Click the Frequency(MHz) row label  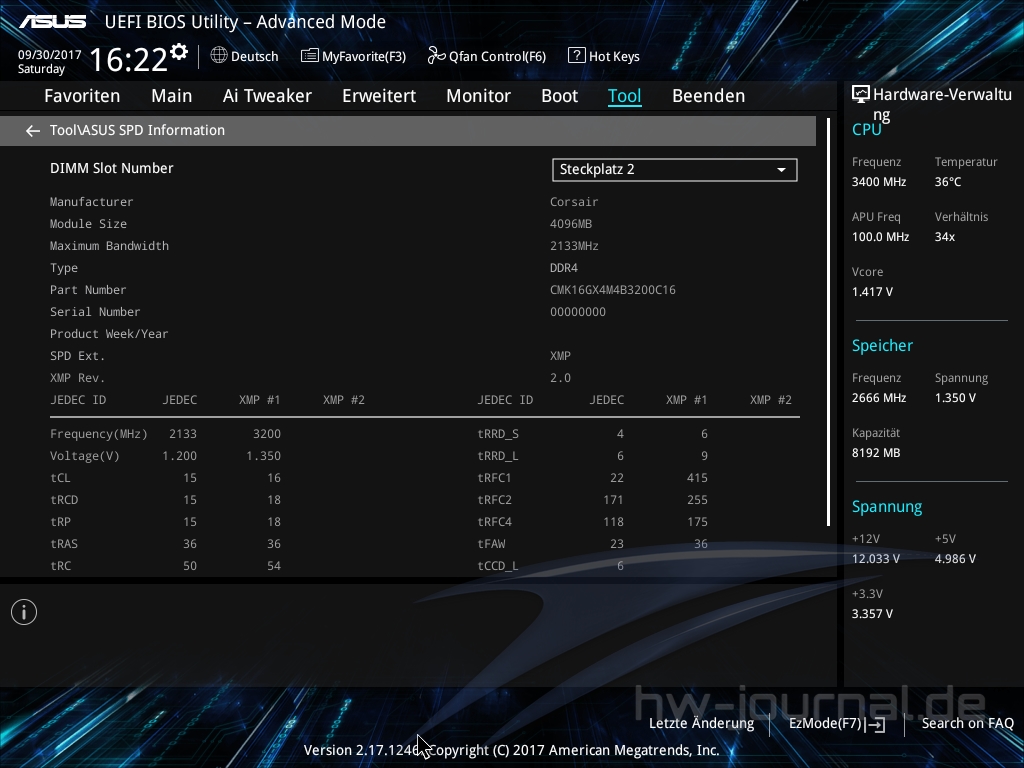[x=99, y=434]
